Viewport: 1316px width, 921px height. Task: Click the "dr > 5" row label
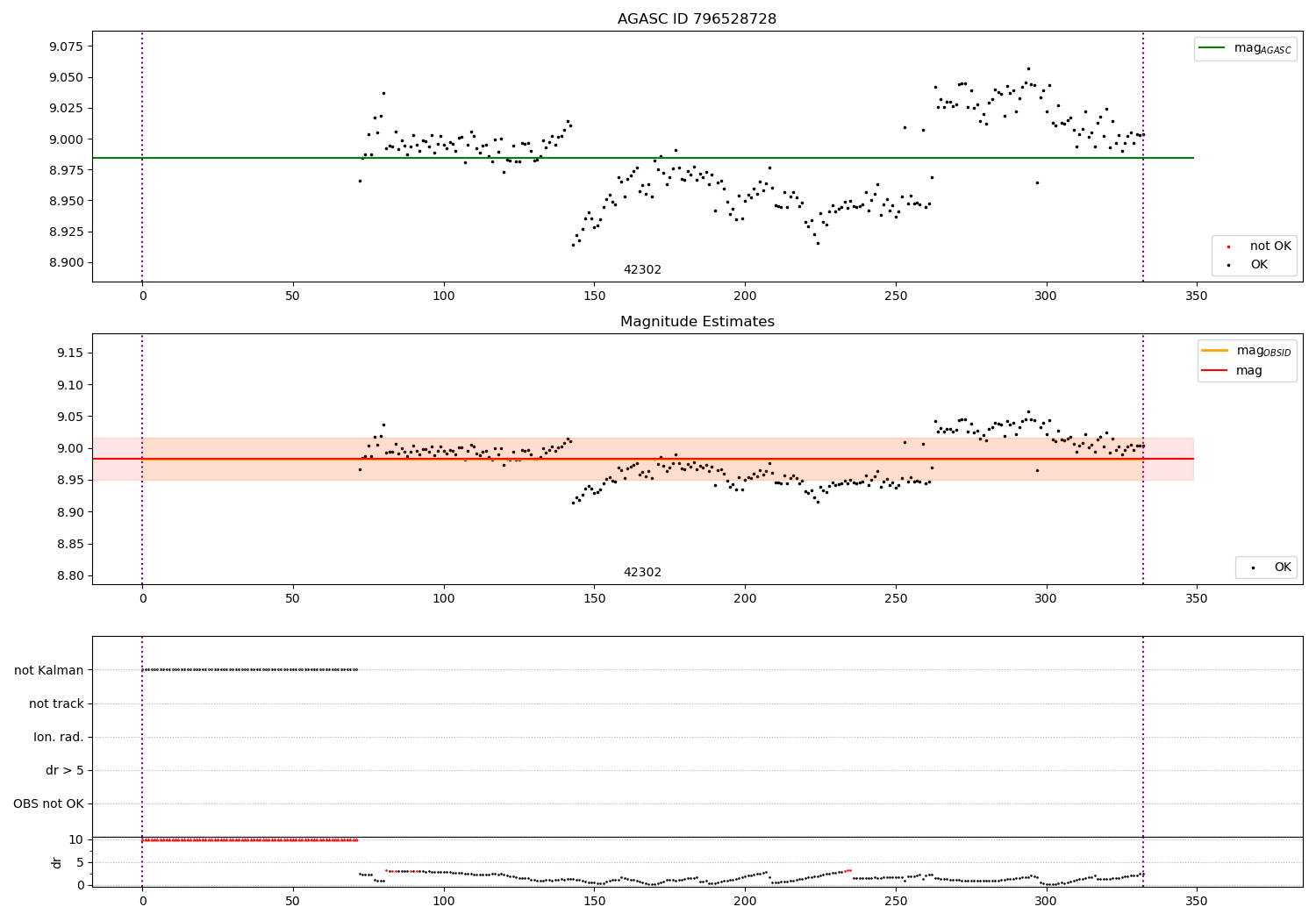pos(65,770)
